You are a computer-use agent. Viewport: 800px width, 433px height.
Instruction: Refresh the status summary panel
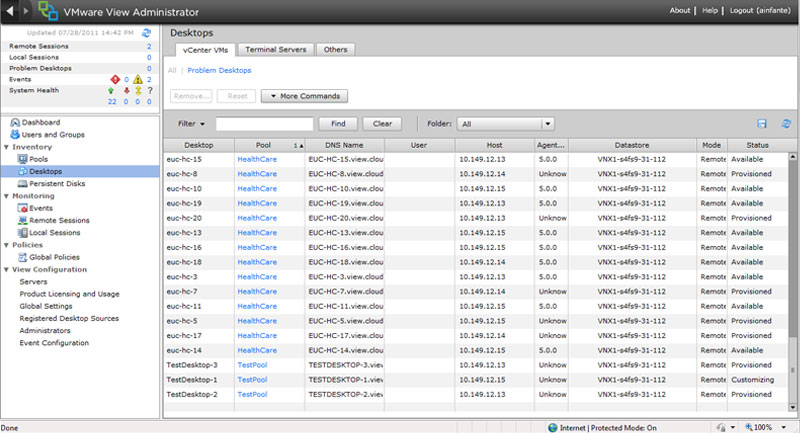(146, 33)
